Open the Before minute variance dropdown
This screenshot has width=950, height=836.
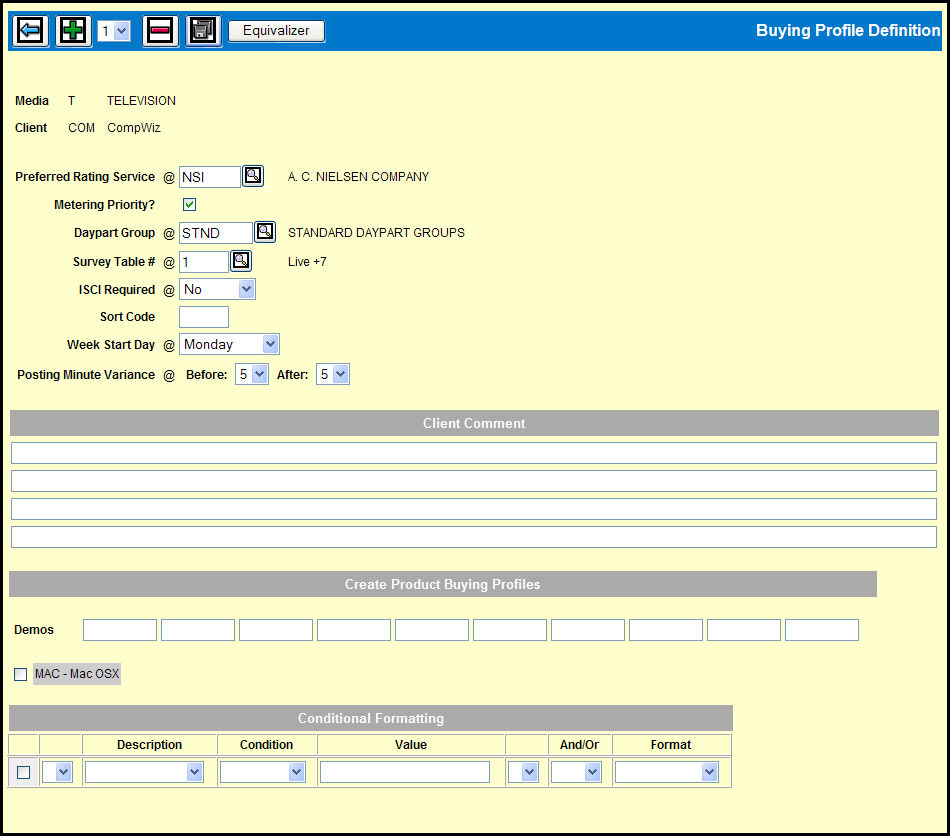click(x=252, y=374)
